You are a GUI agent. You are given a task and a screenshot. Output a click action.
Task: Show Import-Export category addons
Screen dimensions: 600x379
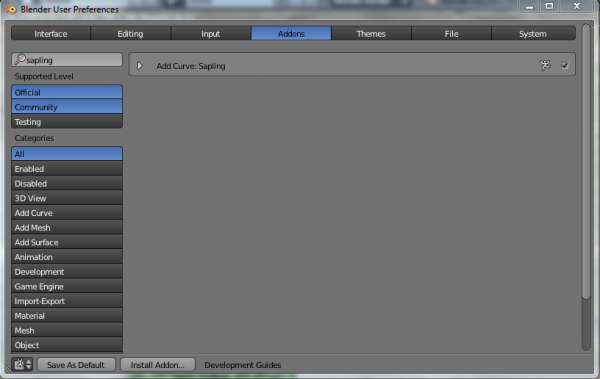(67, 301)
